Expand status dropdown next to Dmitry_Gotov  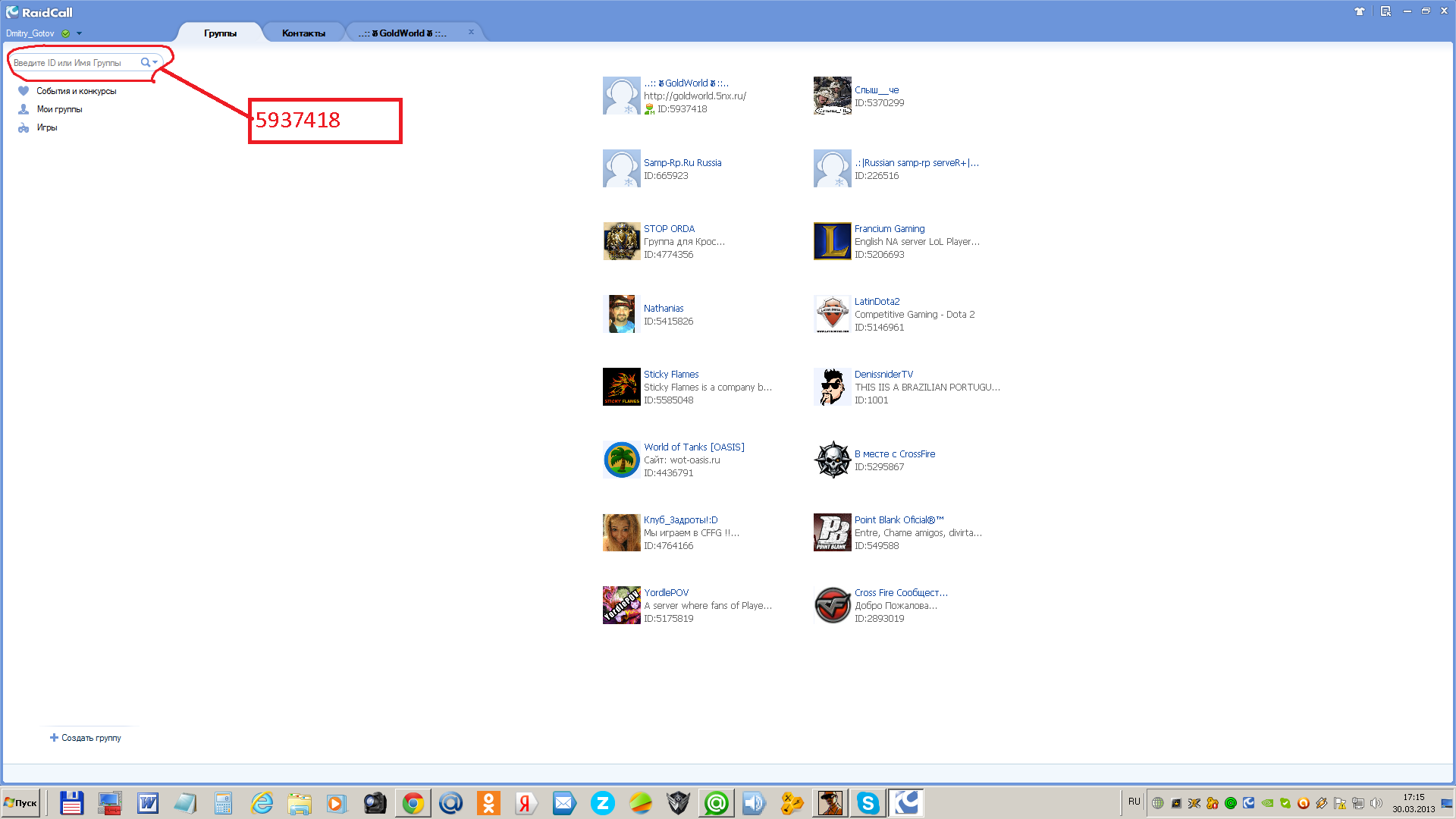(79, 33)
